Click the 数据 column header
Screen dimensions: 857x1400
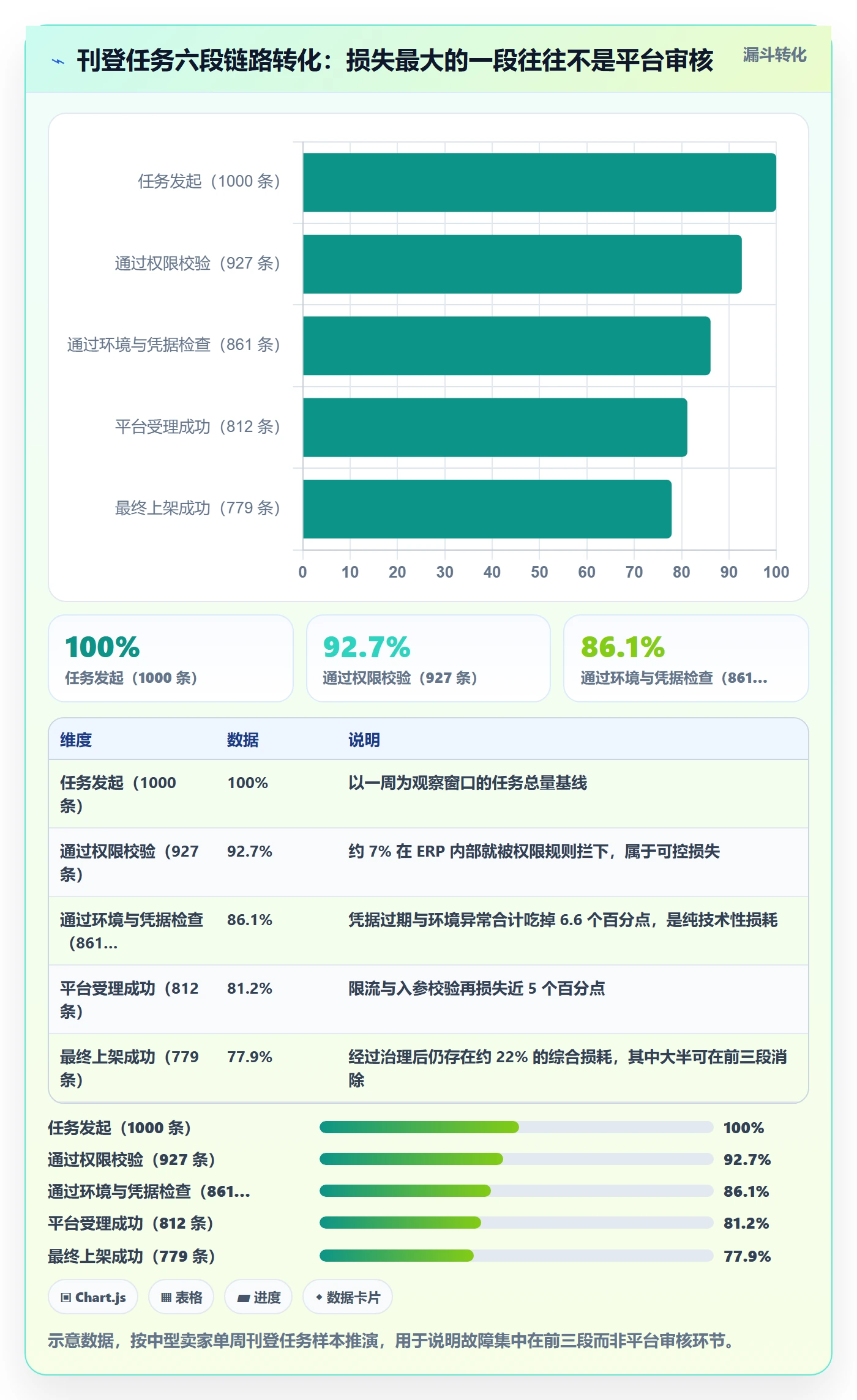pos(243,740)
